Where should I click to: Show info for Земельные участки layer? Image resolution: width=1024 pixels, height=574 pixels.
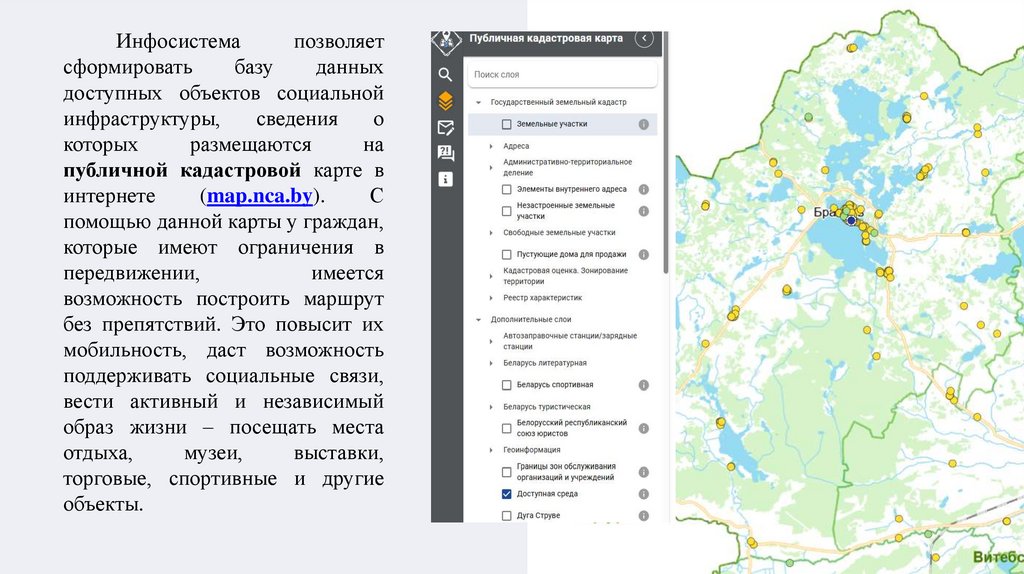coord(644,125)
